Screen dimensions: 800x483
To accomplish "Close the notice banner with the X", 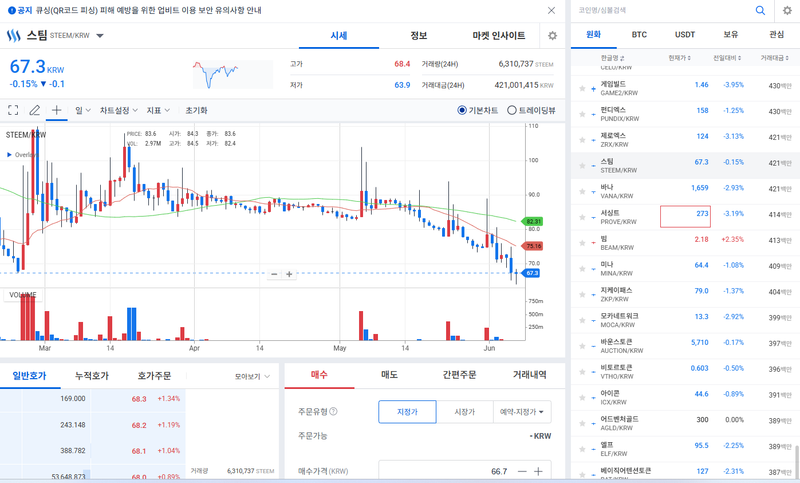I will (552, 10).
